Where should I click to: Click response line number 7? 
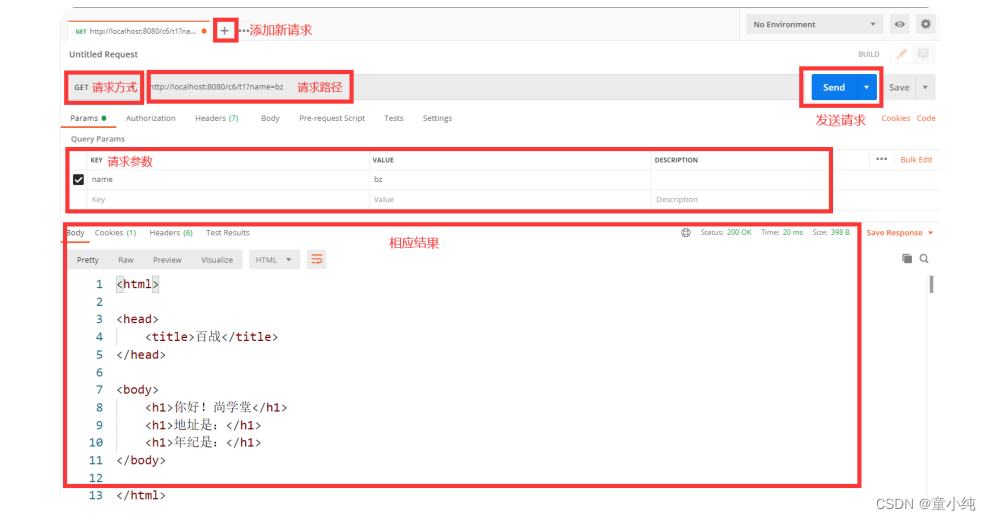coord(99,390)
